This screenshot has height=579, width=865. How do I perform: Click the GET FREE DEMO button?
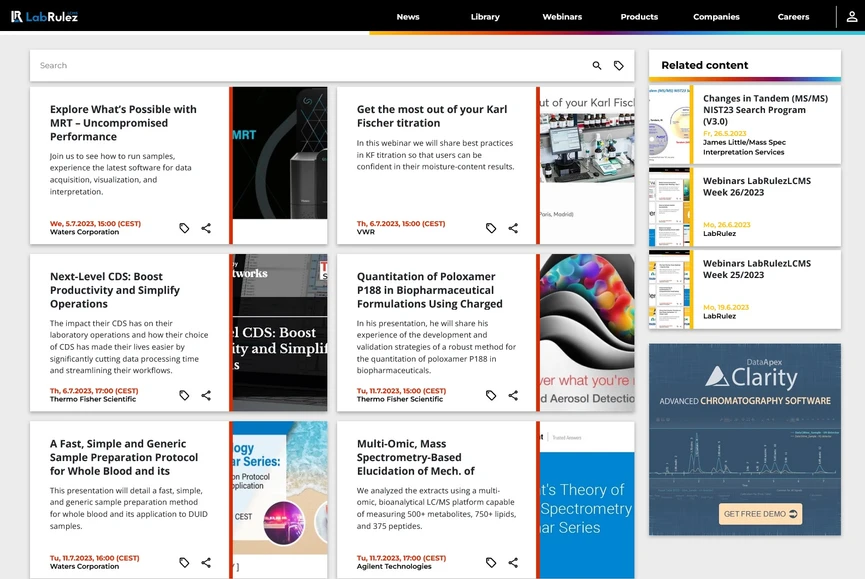(760, 514)
